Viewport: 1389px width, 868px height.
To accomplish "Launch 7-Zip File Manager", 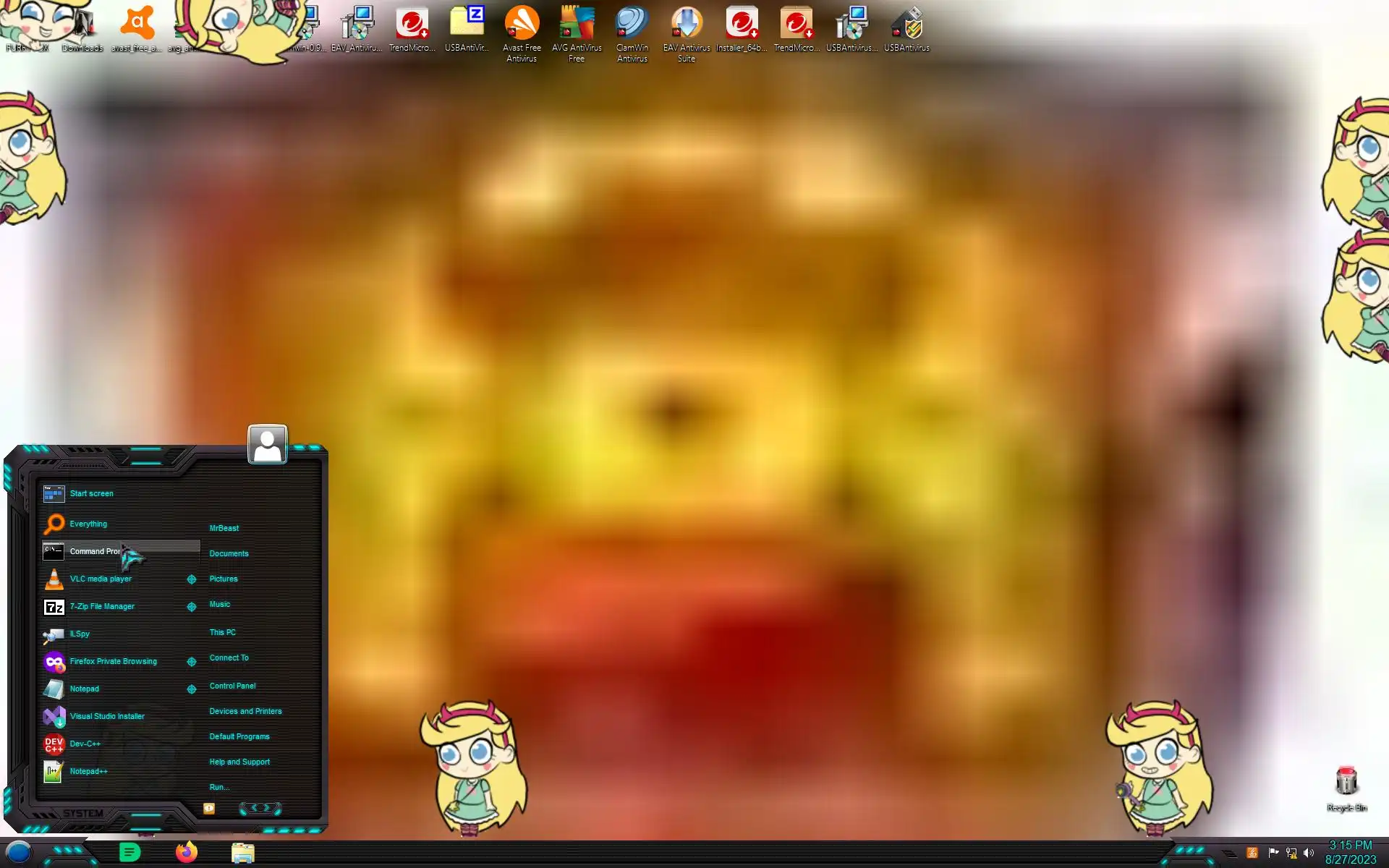I will pyautogui.click(x=101, y=606).
